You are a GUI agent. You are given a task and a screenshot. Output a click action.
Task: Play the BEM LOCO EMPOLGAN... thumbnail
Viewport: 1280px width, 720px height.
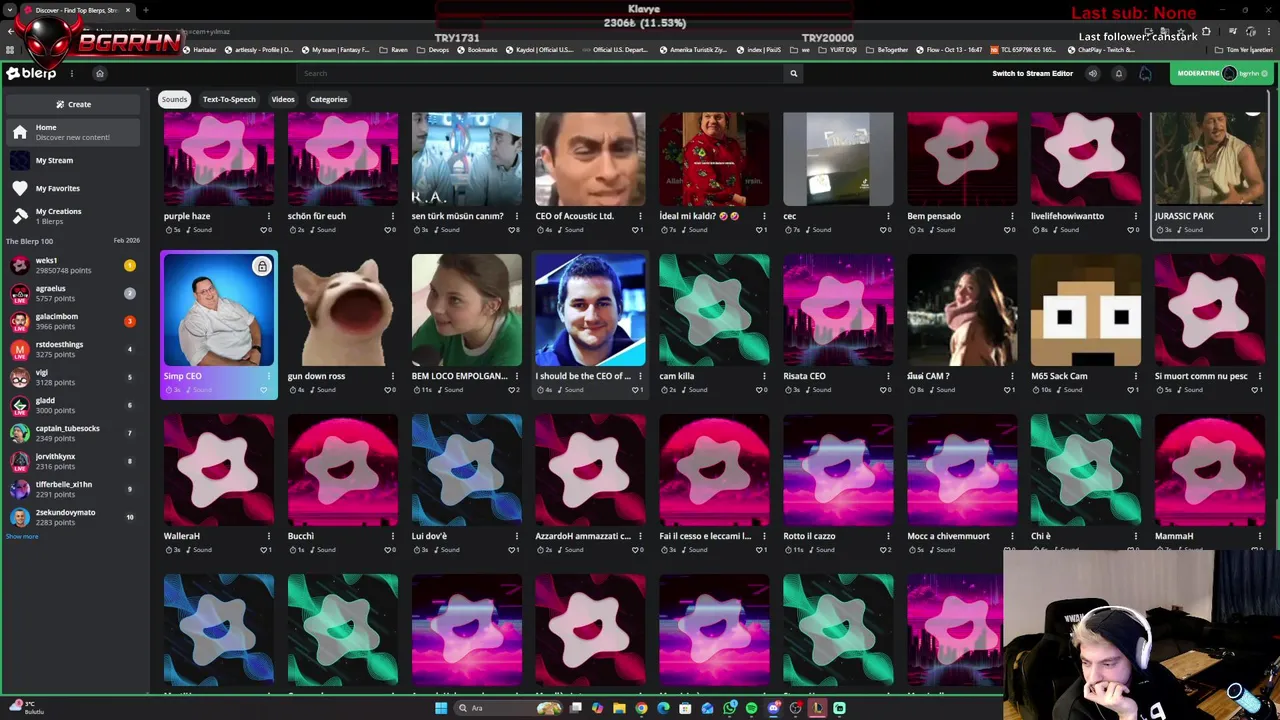[466, 310]
